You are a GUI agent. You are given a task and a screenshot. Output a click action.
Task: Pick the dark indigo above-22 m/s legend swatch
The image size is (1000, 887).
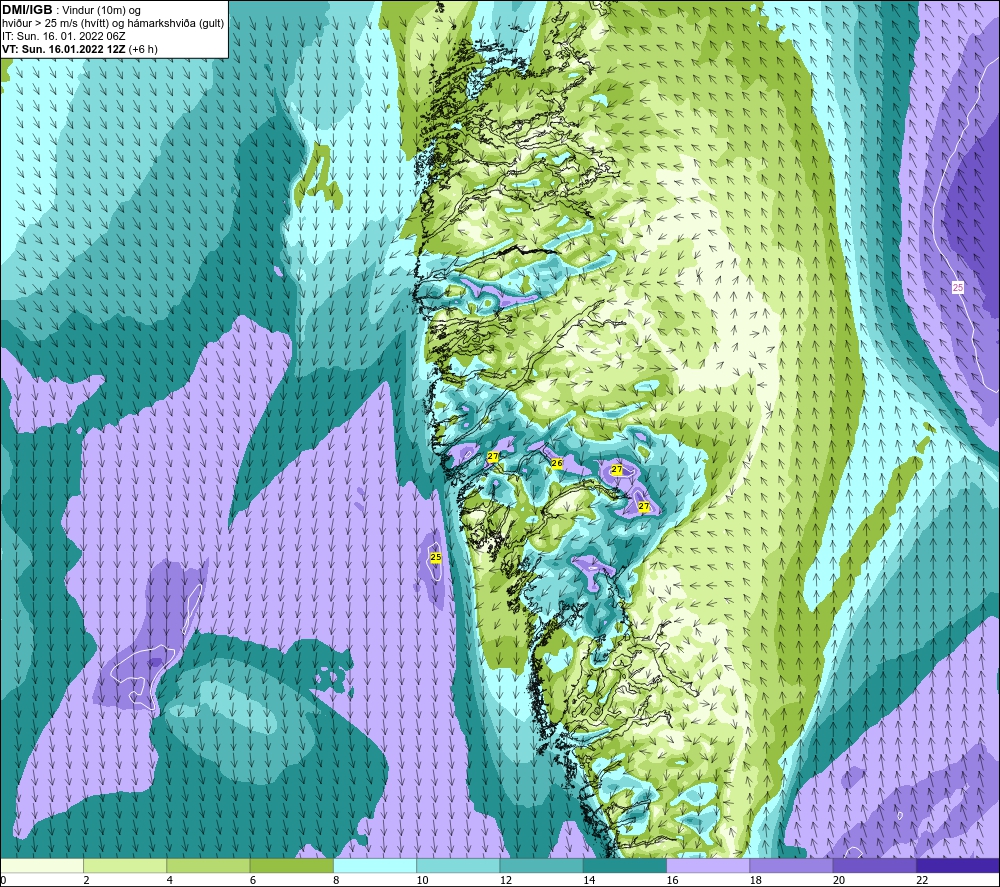pos(958,866)
